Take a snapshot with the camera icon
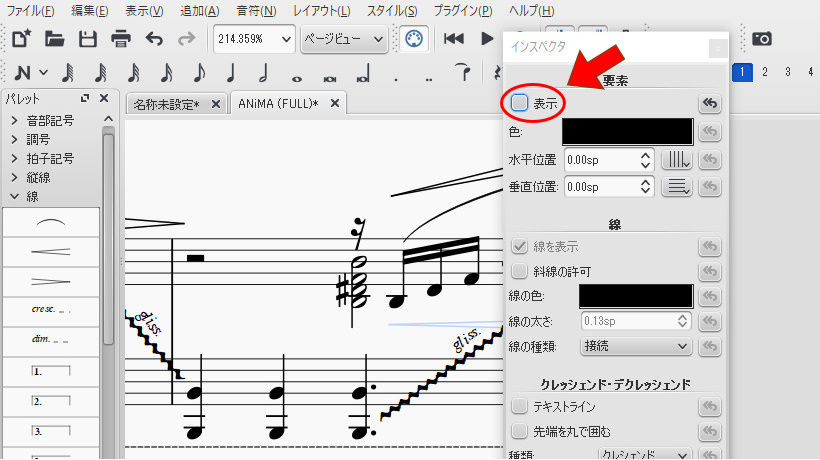Image resolution: width=820 pixels, height=460 pixels. pos(762,39)
